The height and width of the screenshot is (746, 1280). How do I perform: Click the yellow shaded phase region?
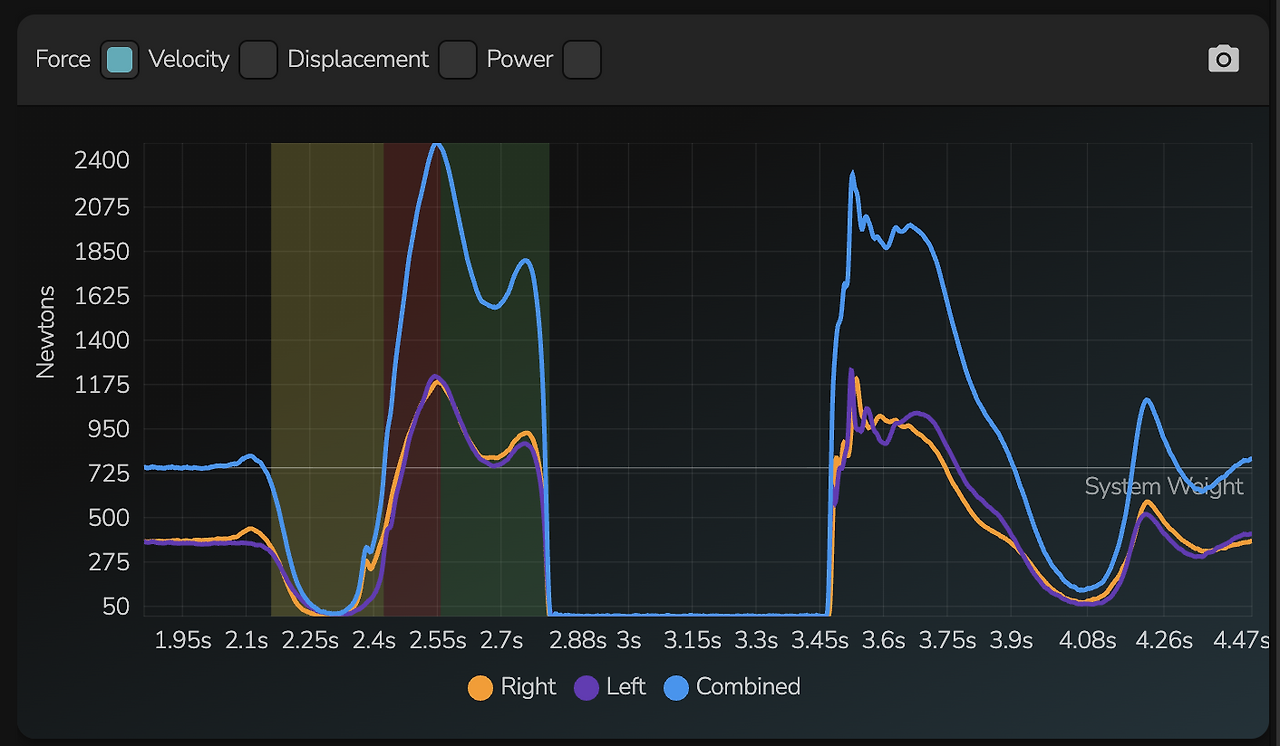327,379
